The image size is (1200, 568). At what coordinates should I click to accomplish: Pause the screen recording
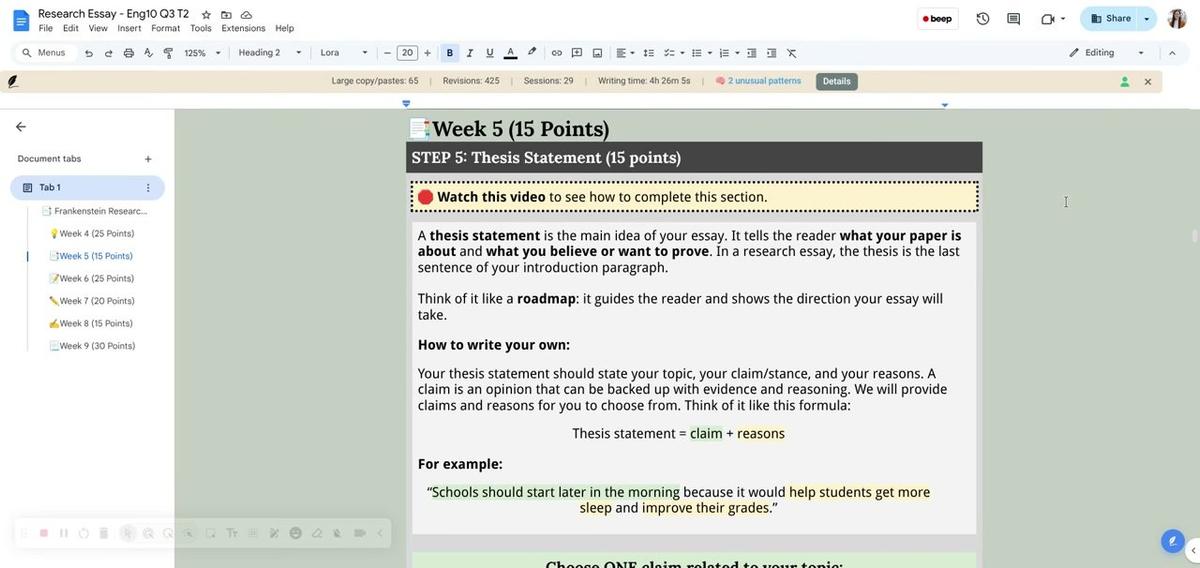click(x=64, y=534)
